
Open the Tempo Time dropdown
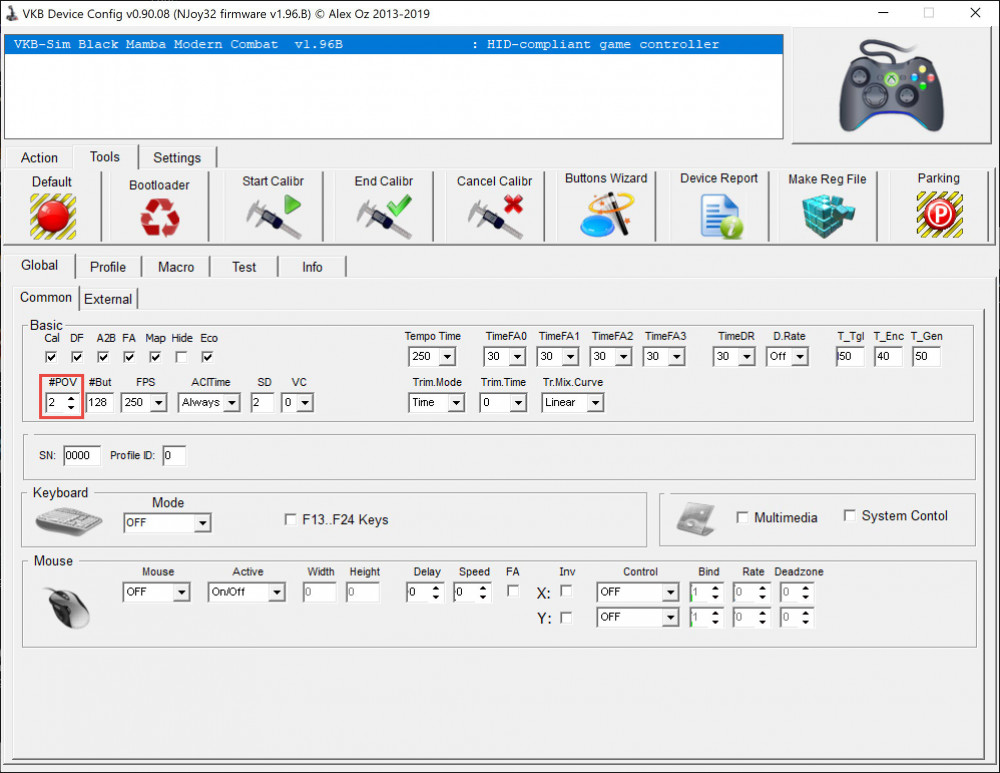446,357
